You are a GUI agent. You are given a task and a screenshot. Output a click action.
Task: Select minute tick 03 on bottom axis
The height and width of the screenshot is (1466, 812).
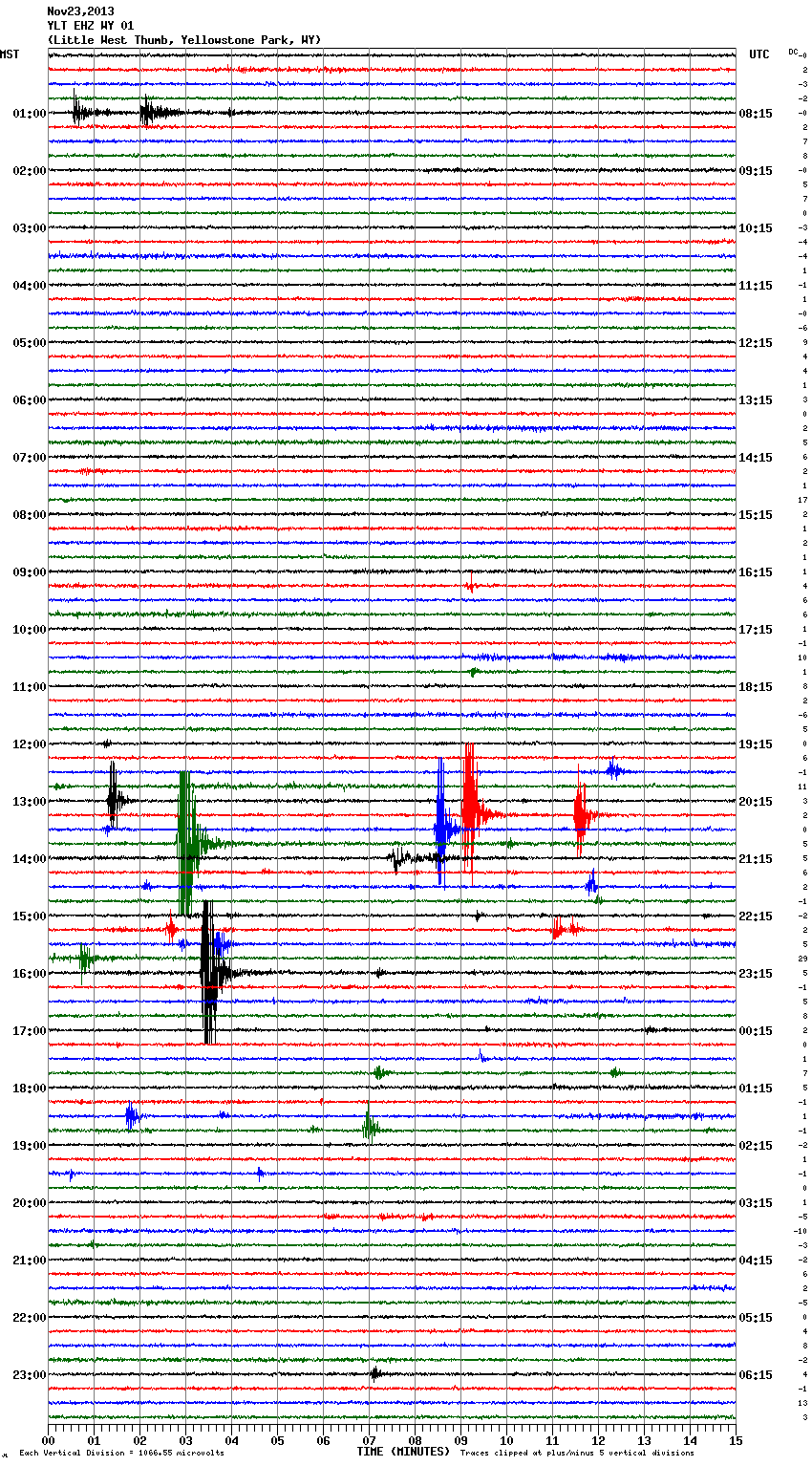coord(185,1440)
